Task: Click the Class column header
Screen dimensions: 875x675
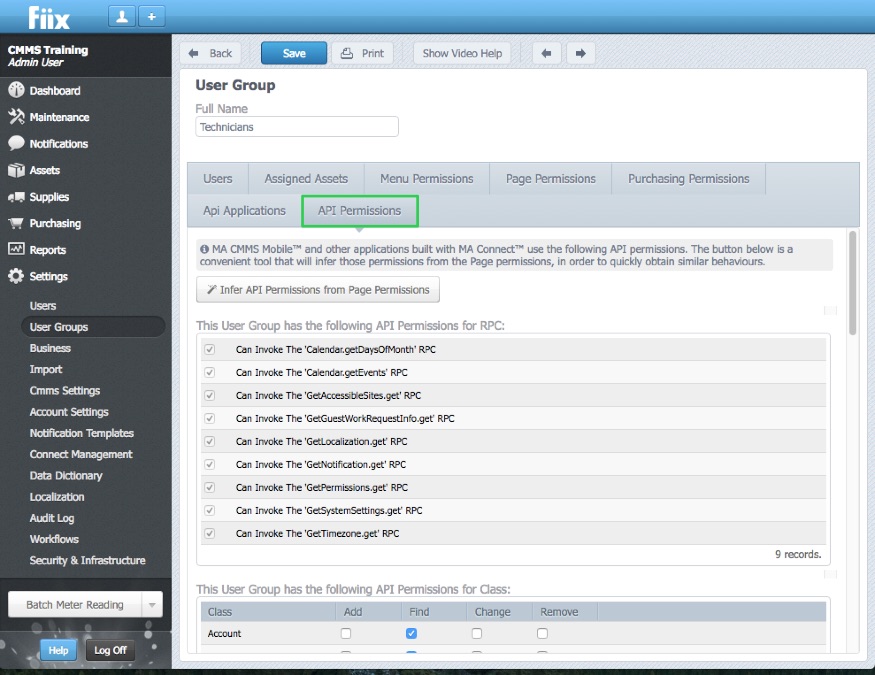Action: tap(268, 612)
